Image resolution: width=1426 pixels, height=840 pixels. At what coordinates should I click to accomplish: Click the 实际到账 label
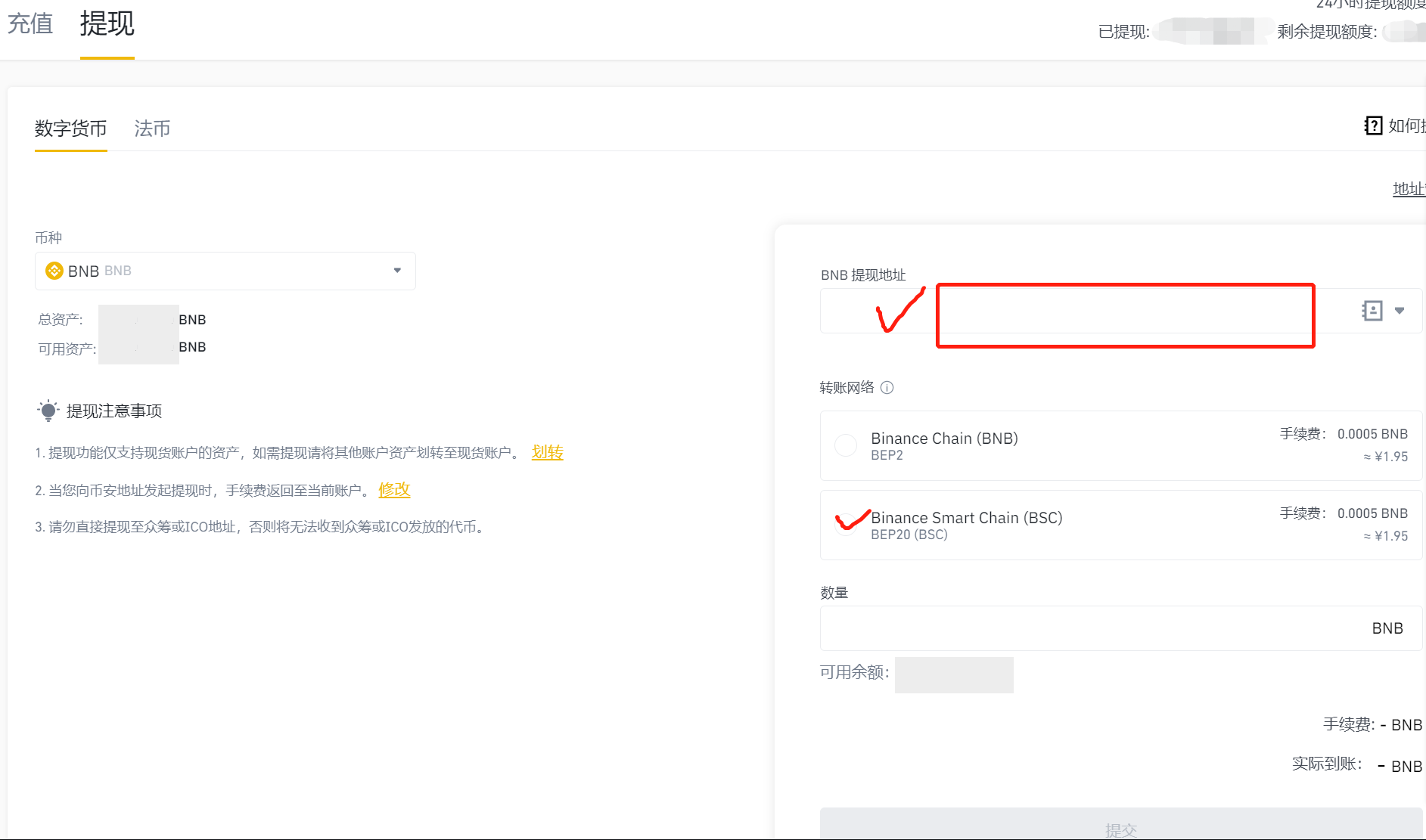coord(1327,764)
